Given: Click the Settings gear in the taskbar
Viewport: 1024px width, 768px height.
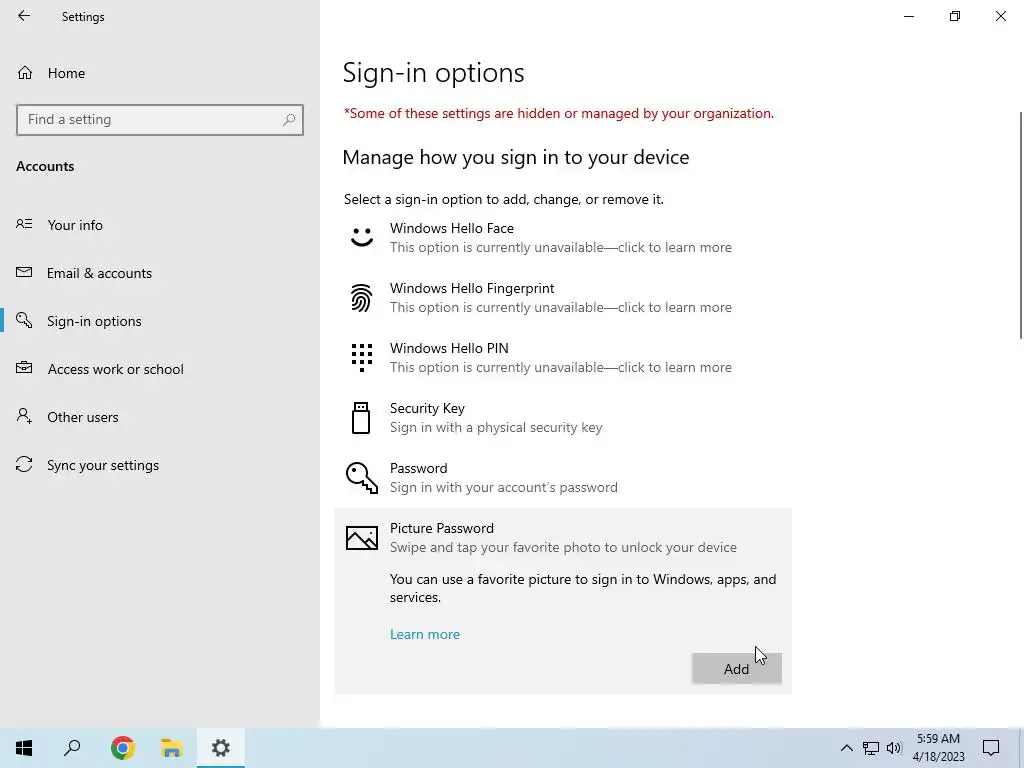Looking at the screenshot, I should point(221,748).
